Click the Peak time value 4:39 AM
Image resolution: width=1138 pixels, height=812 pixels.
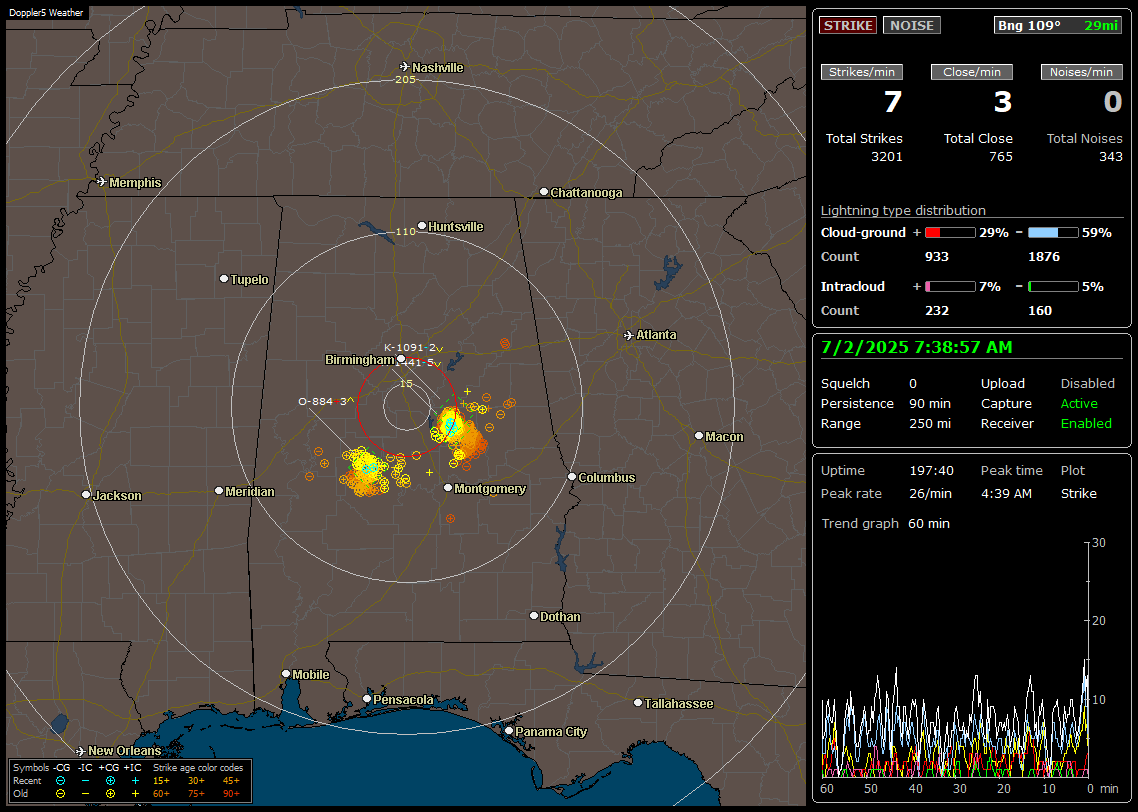point(1006,493)
